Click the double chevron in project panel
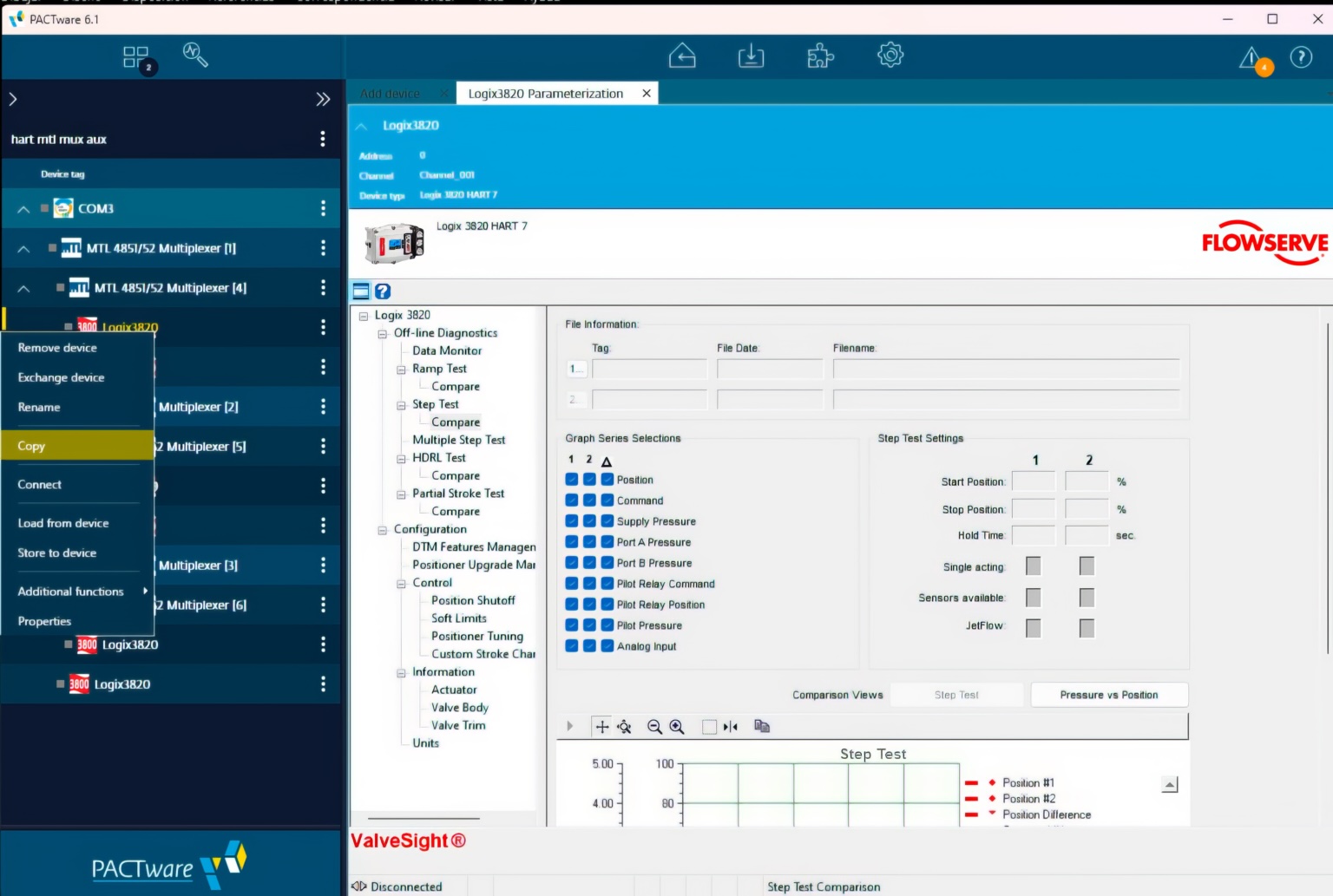This screenshot has width=1333, height=896. click(323, 99)
